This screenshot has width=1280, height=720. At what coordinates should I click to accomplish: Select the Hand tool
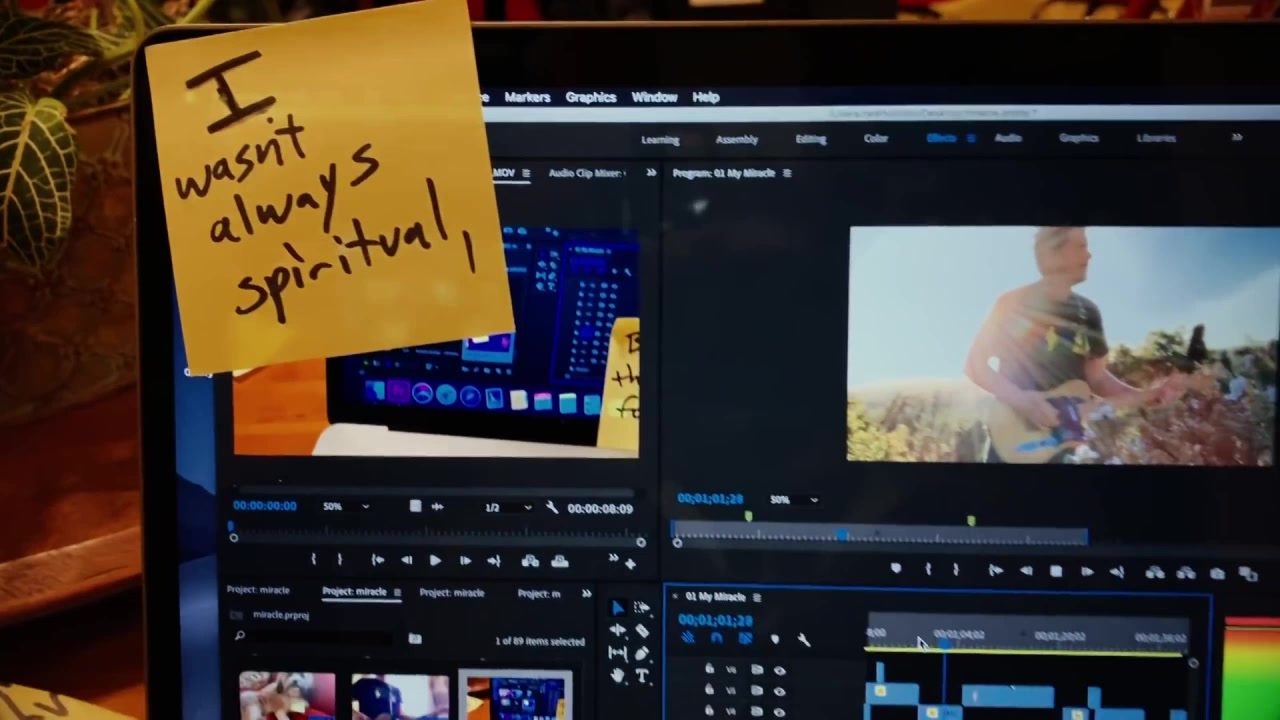(617, 676)
